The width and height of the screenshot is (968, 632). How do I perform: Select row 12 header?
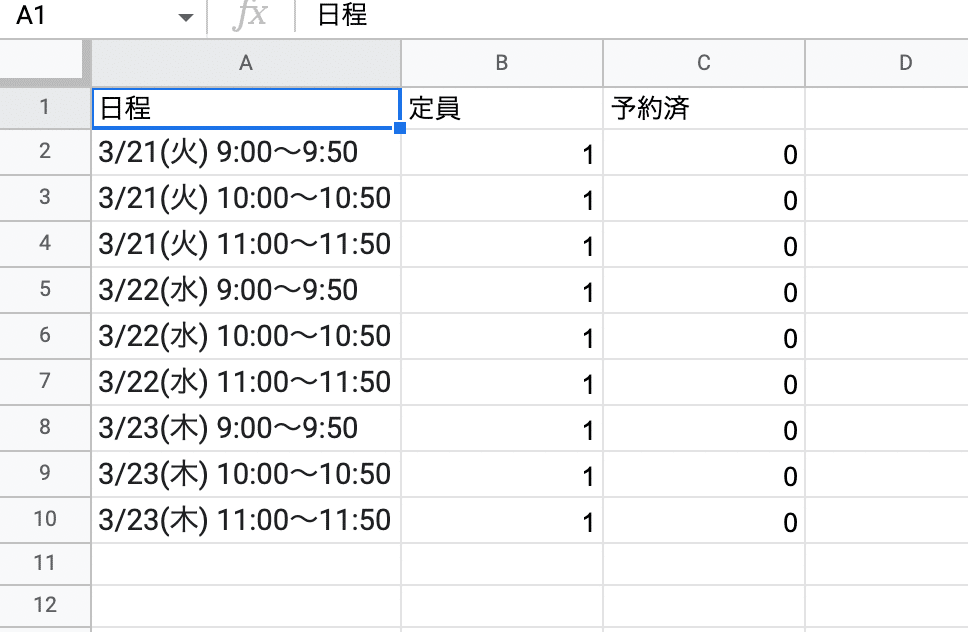click(45, 605)
